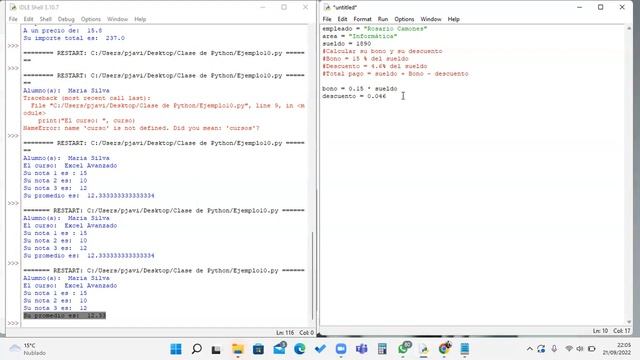Click the highlighted 'Su promedio es: 12.33' line

pyautogui.click(x=64, y=316)
